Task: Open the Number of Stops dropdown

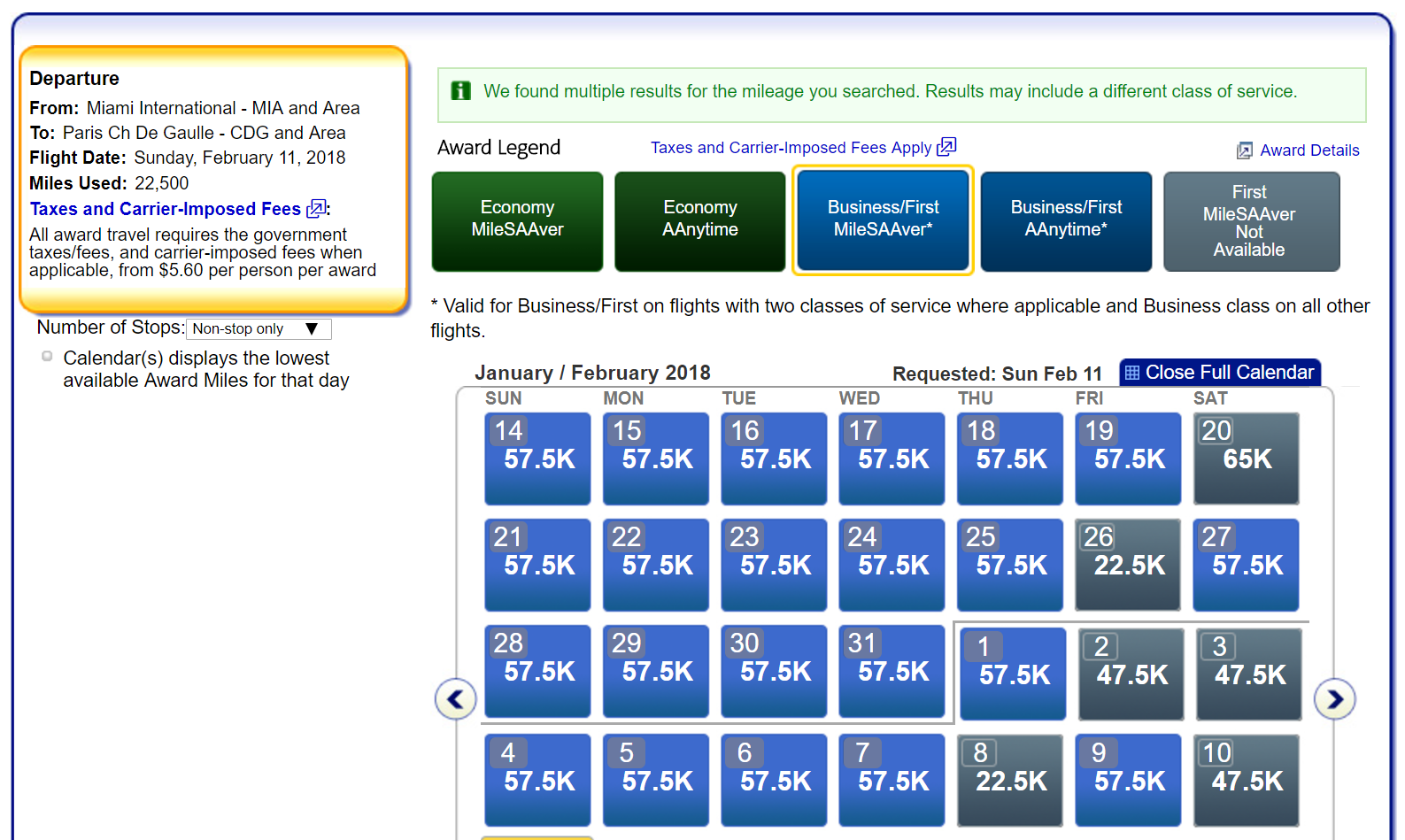Action: coord(259,329)
